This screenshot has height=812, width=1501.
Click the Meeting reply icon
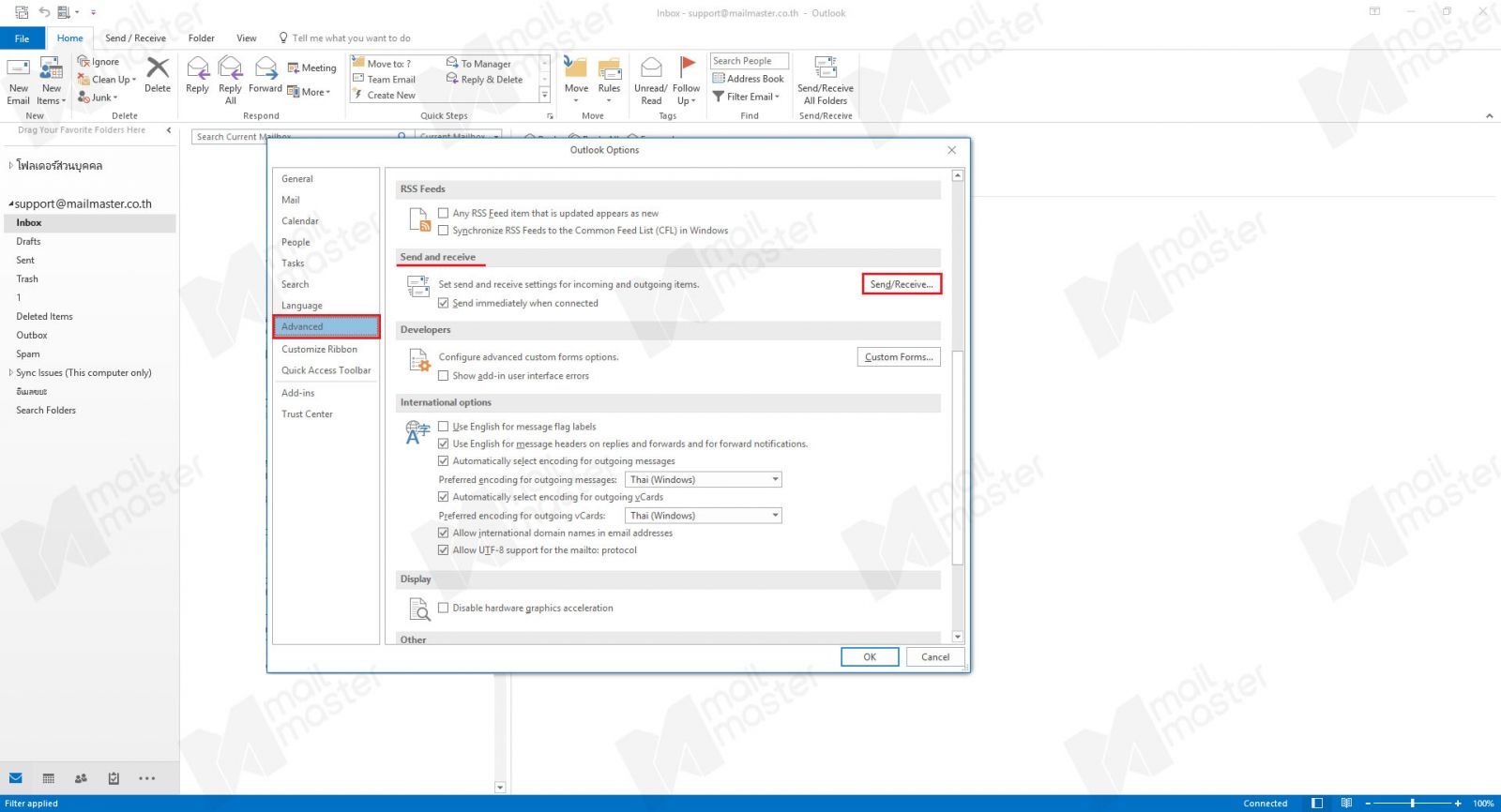pyautogui.click(x=293, y=68)
